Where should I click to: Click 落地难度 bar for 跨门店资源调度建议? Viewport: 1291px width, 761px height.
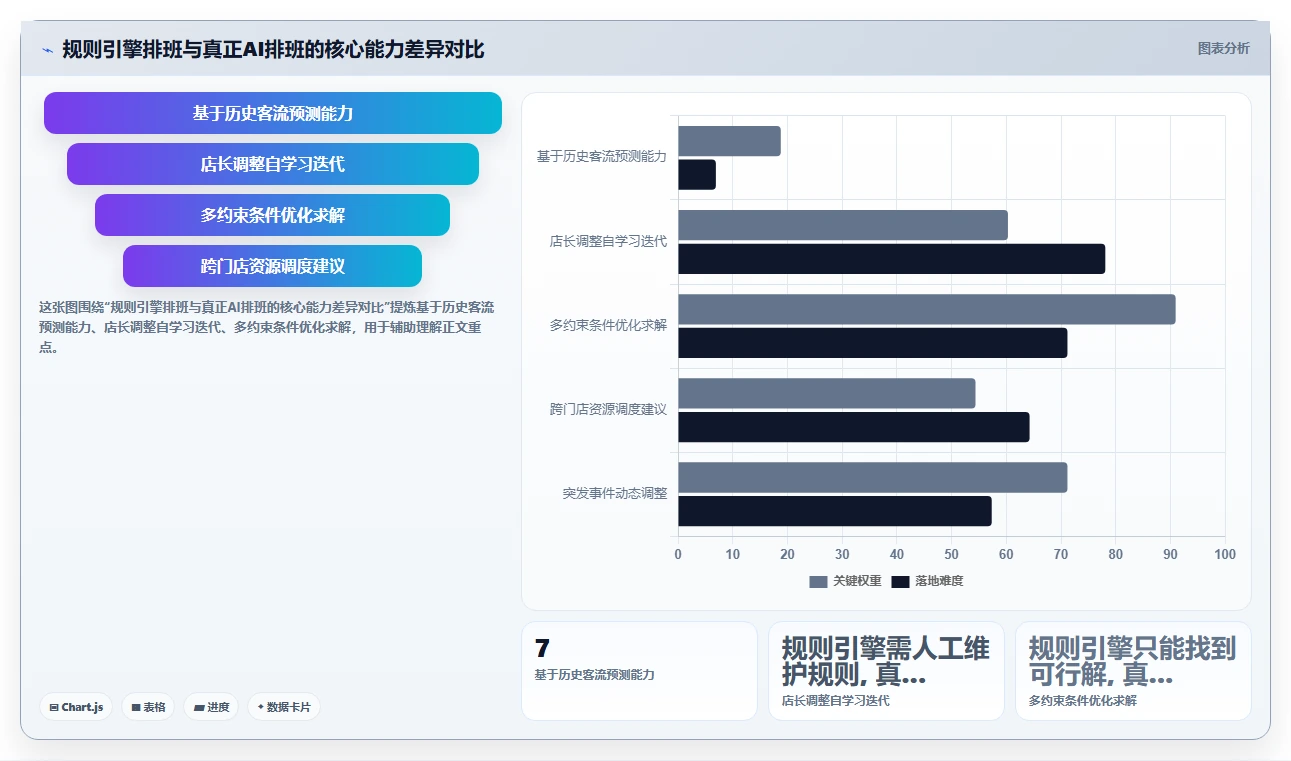(x=854, y=427)
